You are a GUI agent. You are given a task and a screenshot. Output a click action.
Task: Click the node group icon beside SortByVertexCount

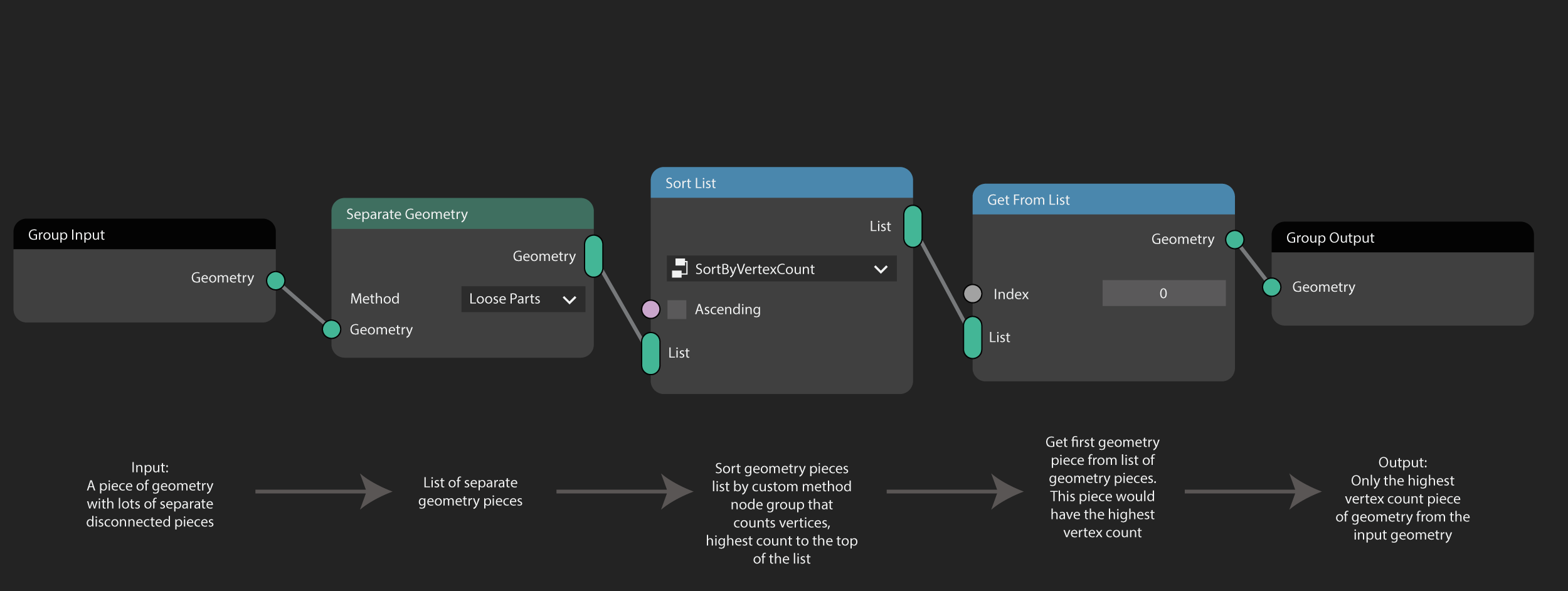tap(679, 269)
